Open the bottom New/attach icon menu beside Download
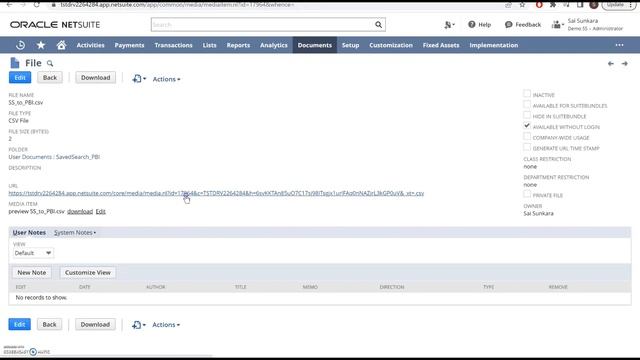Screen dimensions: 640x360 pyautogui.click(x=138, y=325)
